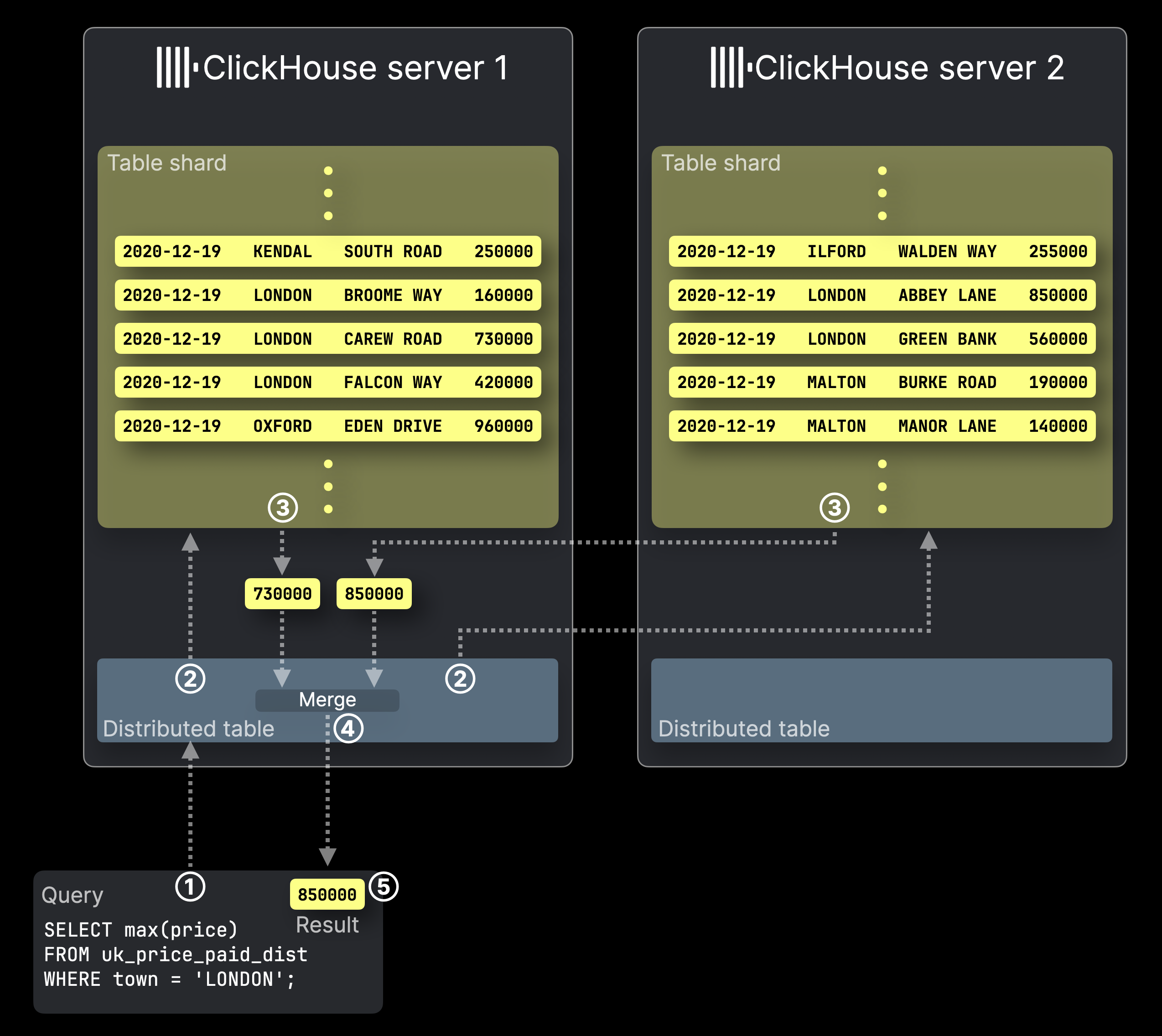This screenshot has height=1036, width=1162.
Task: Select the OXFORD EDEN DRIVE row
Action: click(328, 426)
